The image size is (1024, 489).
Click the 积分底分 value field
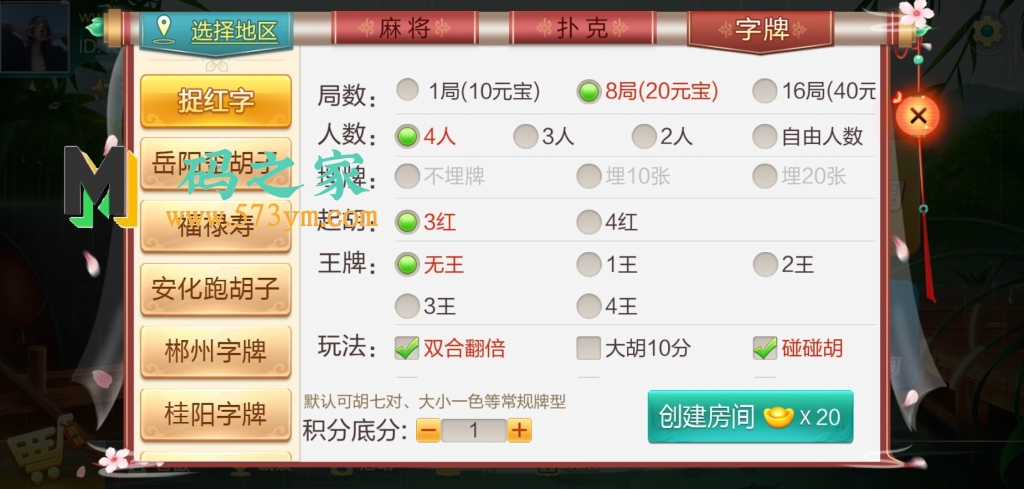point(473,430)
